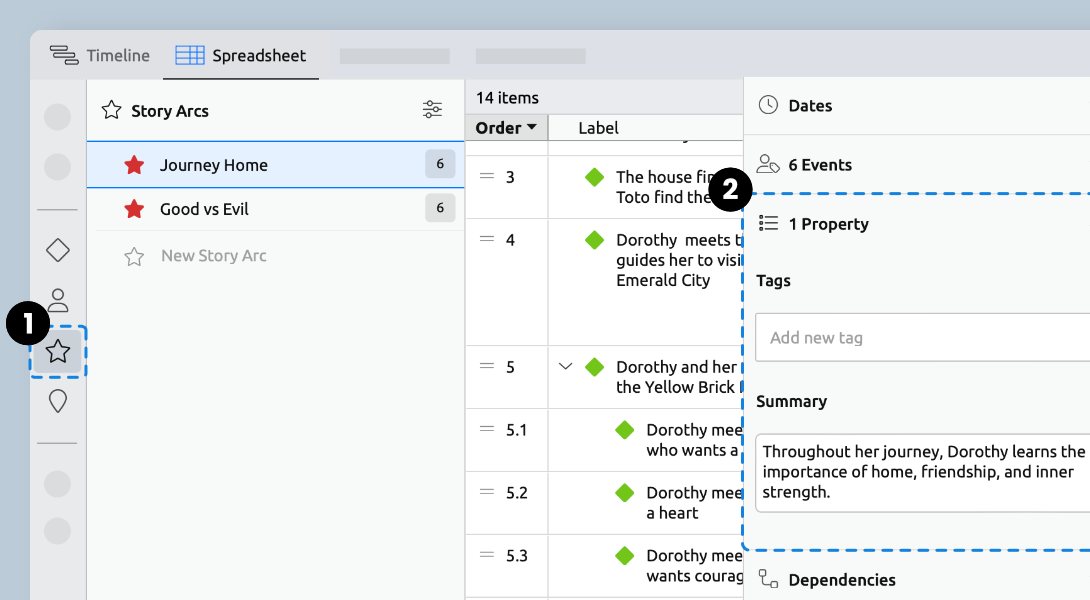Open the Places pin sidebar icon
Viewport: 1090px width, 600px height.
[58, 401]
